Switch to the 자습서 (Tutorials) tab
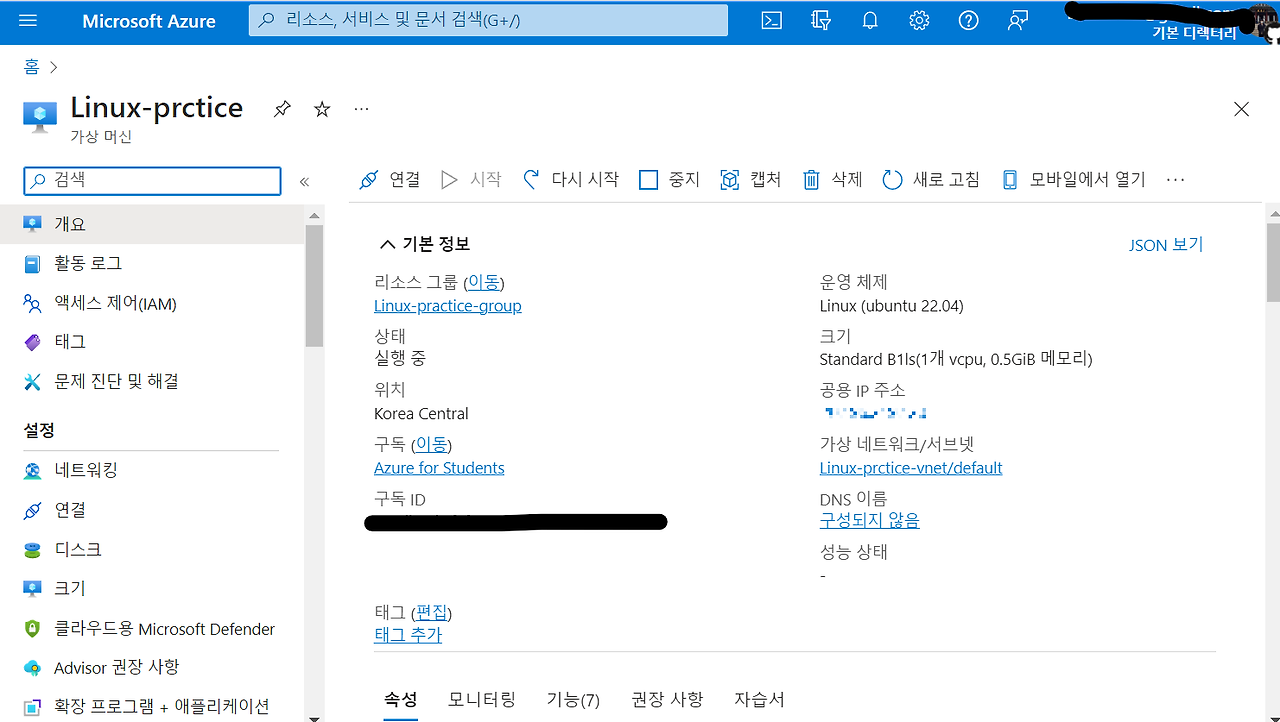Image resolution: width=1280 pixels, height=722 pixels. (759, 699)
